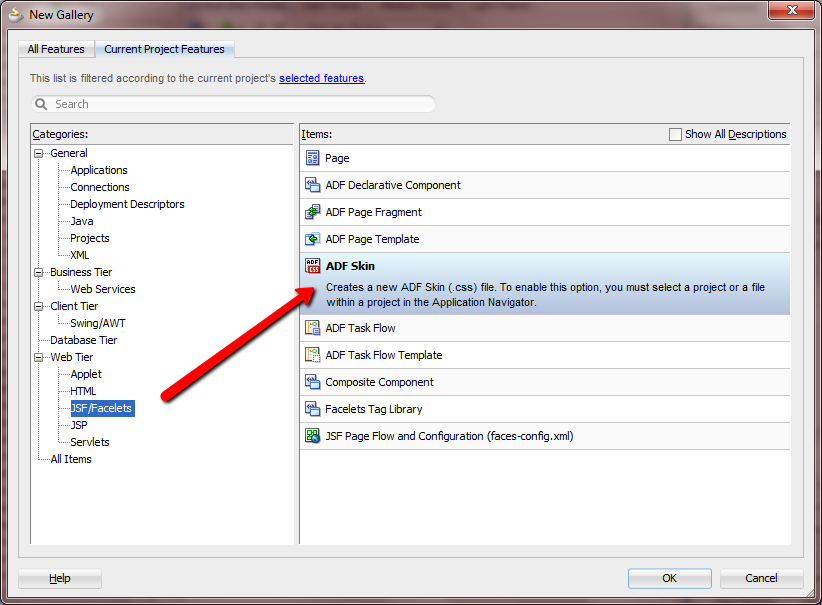822x605 pixels.
Task: Collapse the Client Tier category node
Action: click(x=39, y=307)
